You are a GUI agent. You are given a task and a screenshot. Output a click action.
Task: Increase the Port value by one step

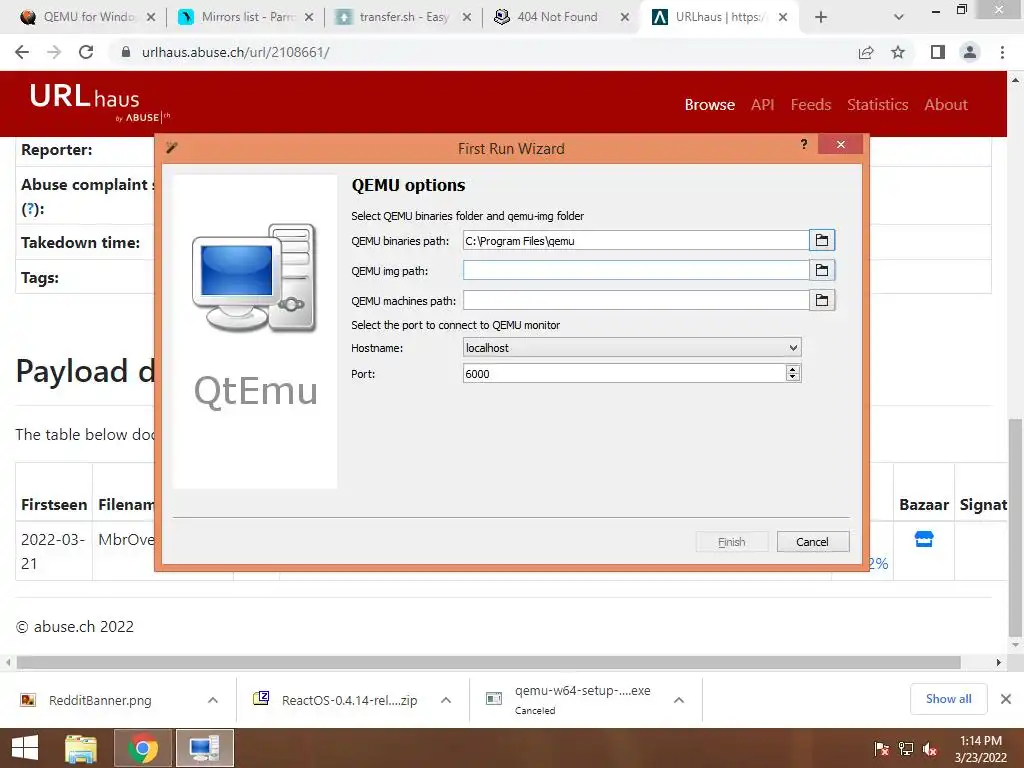(793, 369)
